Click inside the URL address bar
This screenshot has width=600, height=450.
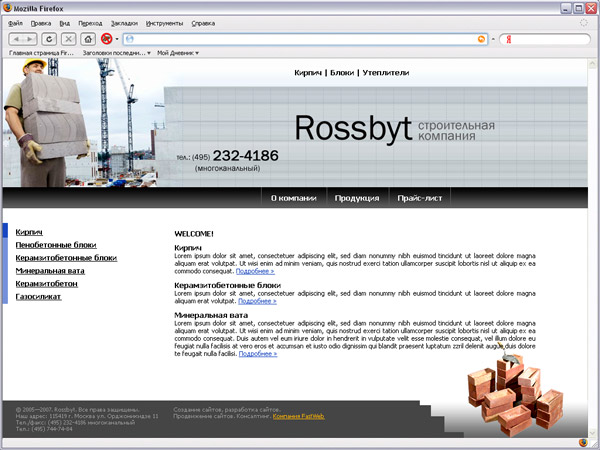point(300,39)
